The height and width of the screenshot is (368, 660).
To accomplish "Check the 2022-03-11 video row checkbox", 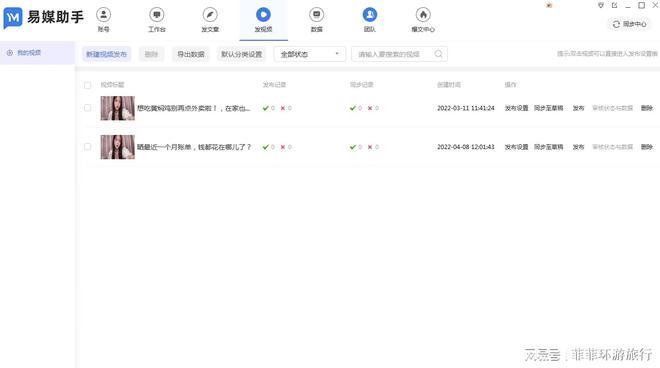I will click(88, 108).
